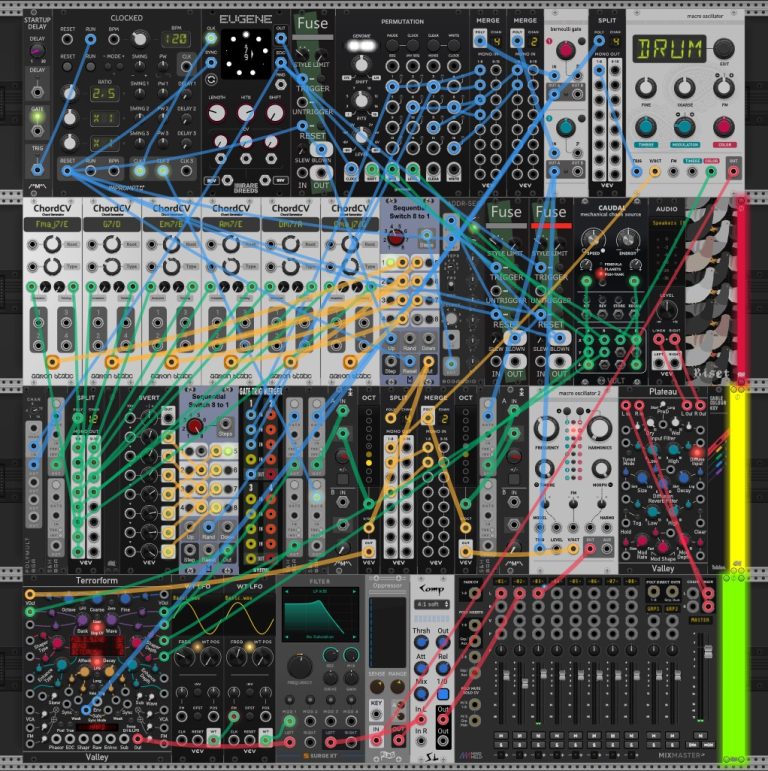Click the Startup Delay GATE output jack
Screen dimensions: 768x771
click(37, 131)
